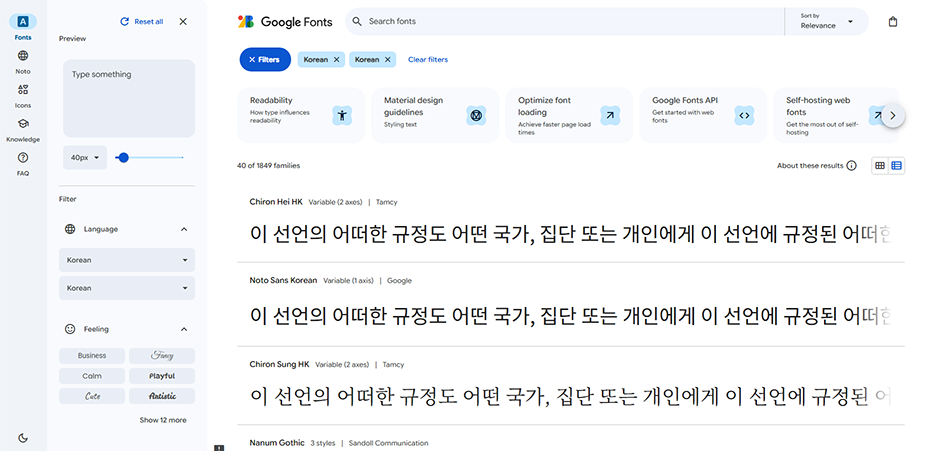Screen dimensions: 936x451
Task: Advance the cards carousel right
Action: (x=893, y=116)
